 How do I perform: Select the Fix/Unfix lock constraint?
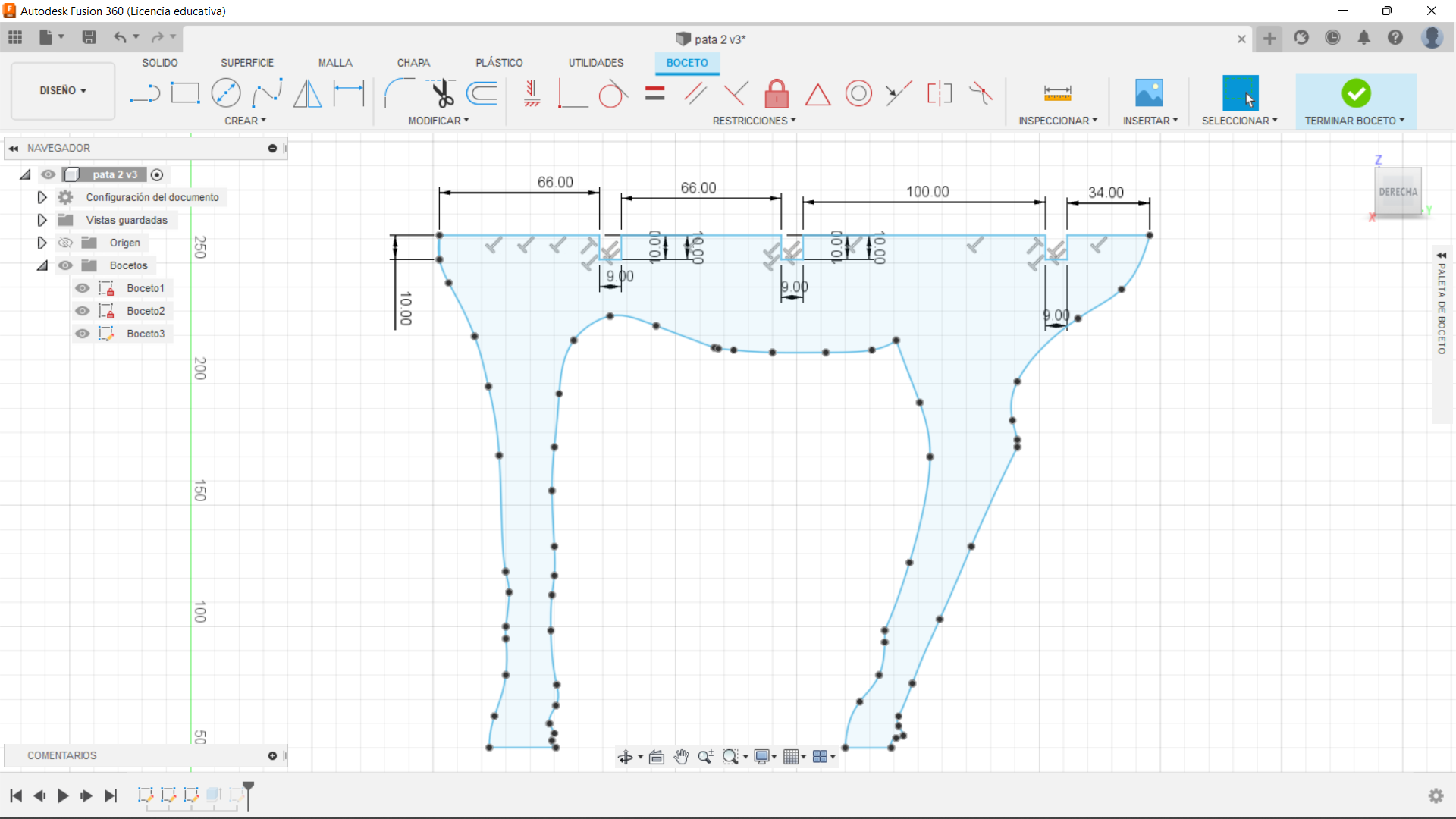(x=776, y=94)
